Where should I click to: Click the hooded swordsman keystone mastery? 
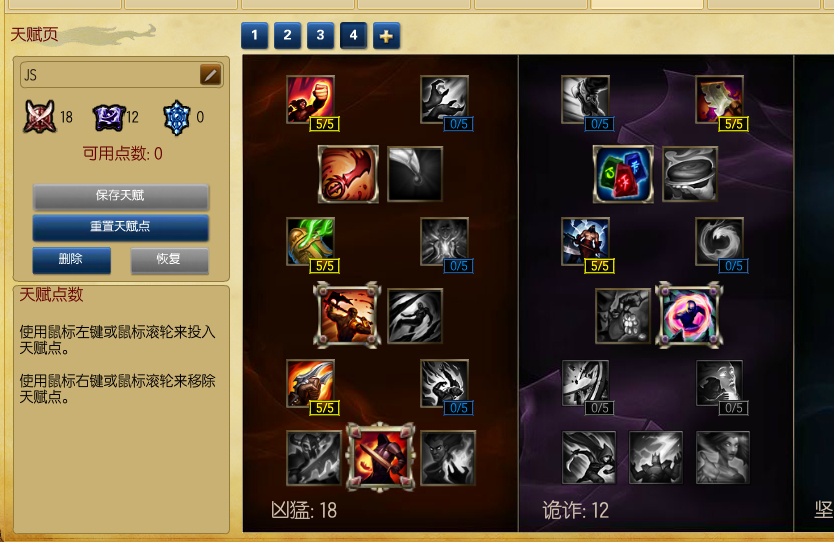click(380, 457)
